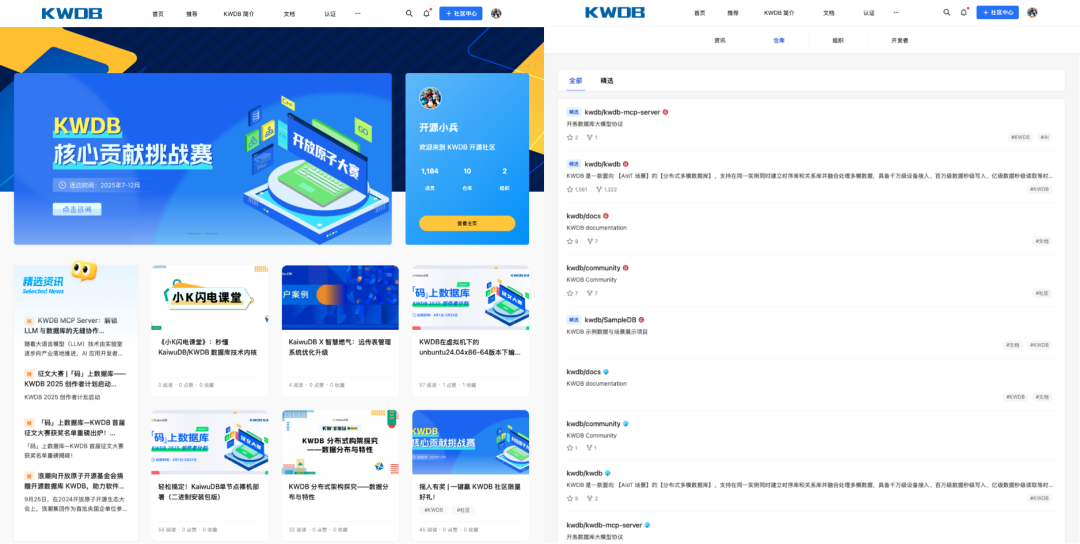1080x544 pixels.
Task: Select the 精选 filter tab
Action: point(607,81)
